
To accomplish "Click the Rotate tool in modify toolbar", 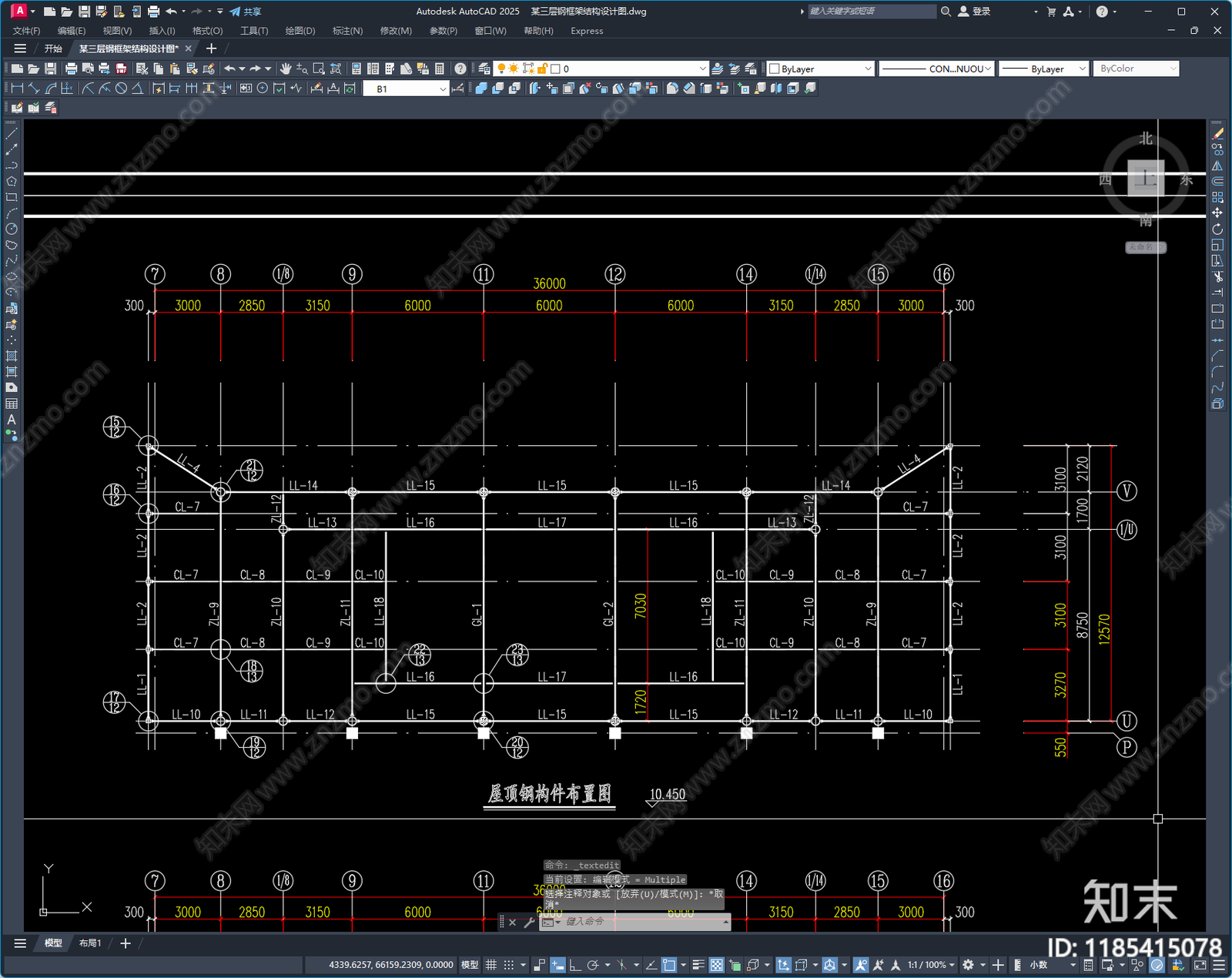I will pos(1217,229).
